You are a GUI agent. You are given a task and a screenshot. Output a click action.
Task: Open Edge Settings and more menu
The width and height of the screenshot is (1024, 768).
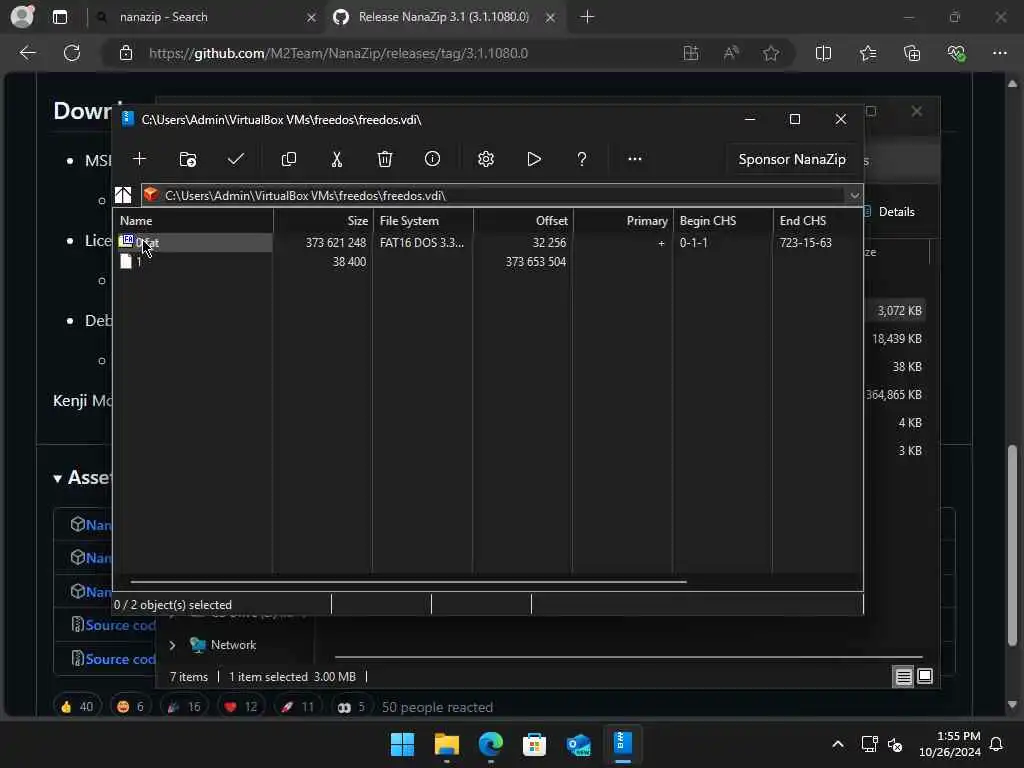[1000, 53]
